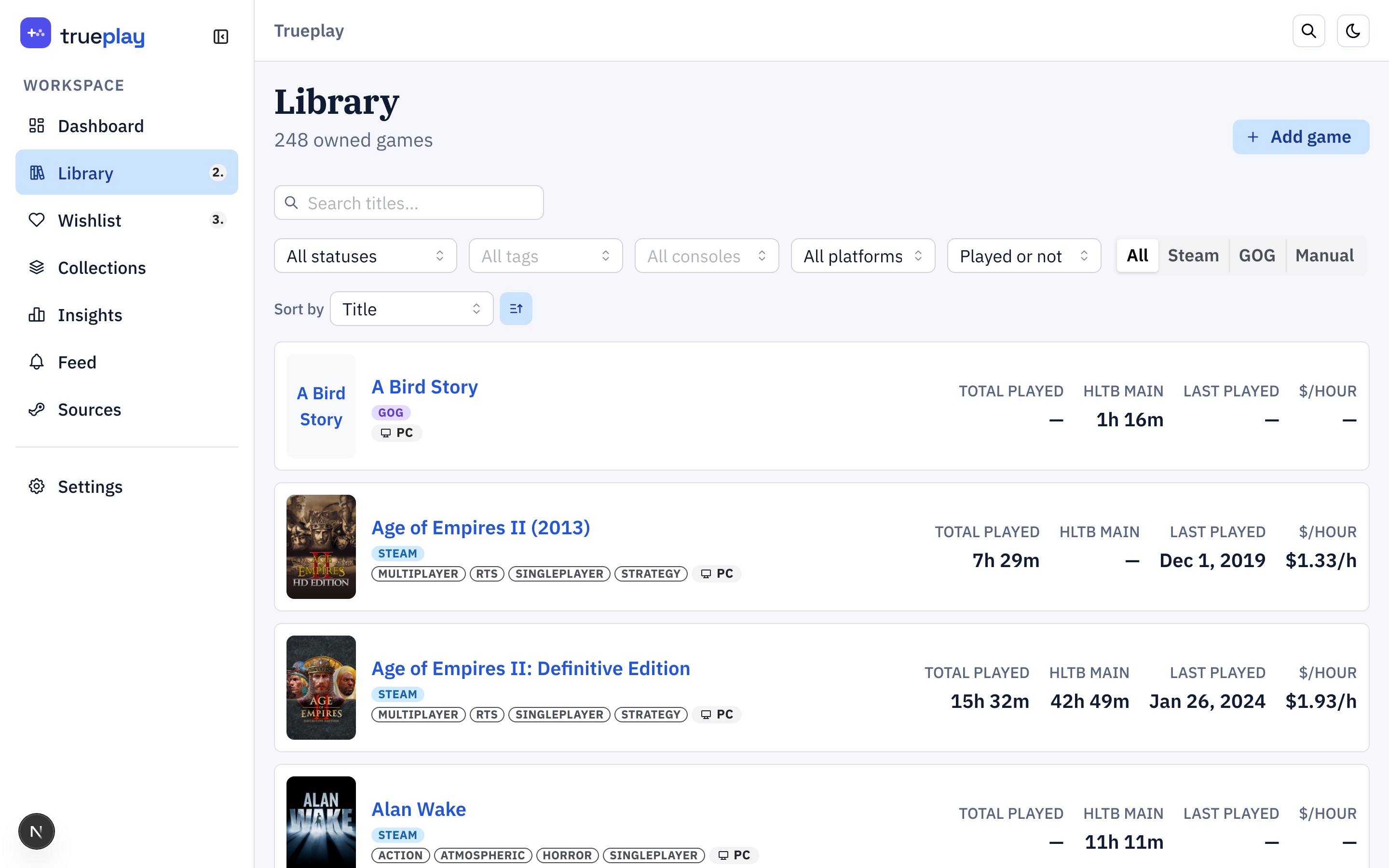The image size is (1389, 868).
Task: Open the All consoles dropdown
Action: pyautogui.click(x=707, y=256)
